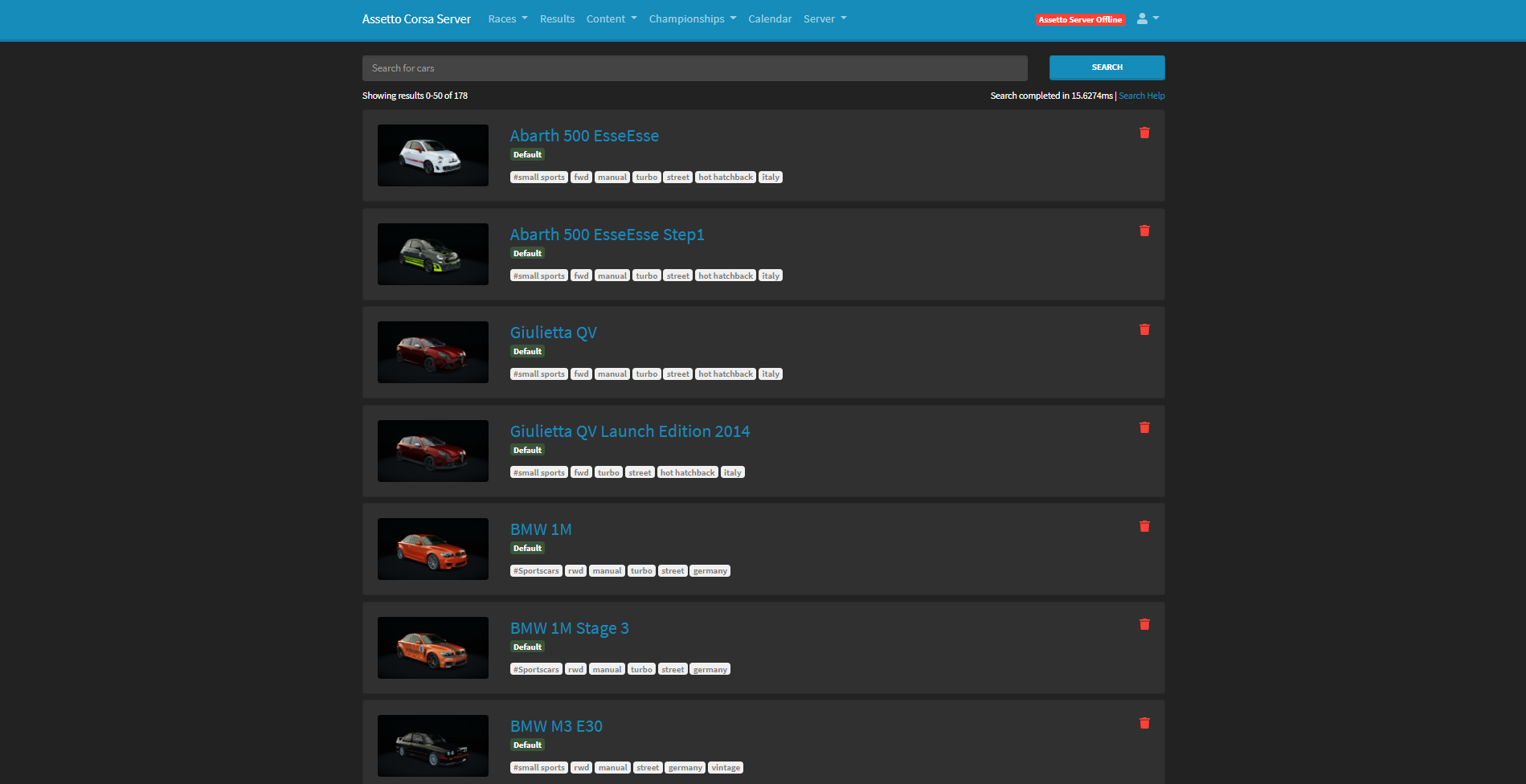The image size is (1526, 784).
Task: Remove Giulietta QV Launch Edition 2014 via trash icon
Action: click(x=1144, y=427)
